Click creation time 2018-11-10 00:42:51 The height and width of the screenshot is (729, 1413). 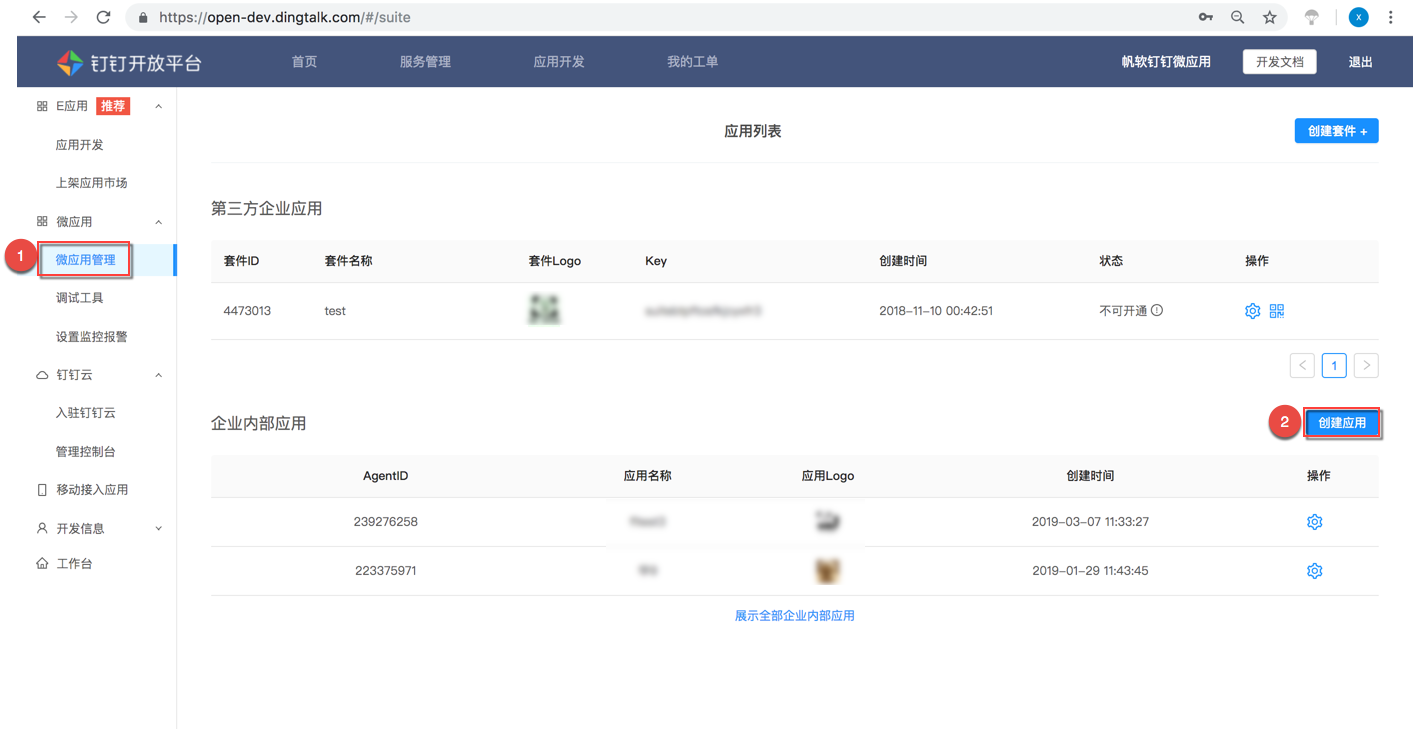pyautogui.click(x=936, y=311)
